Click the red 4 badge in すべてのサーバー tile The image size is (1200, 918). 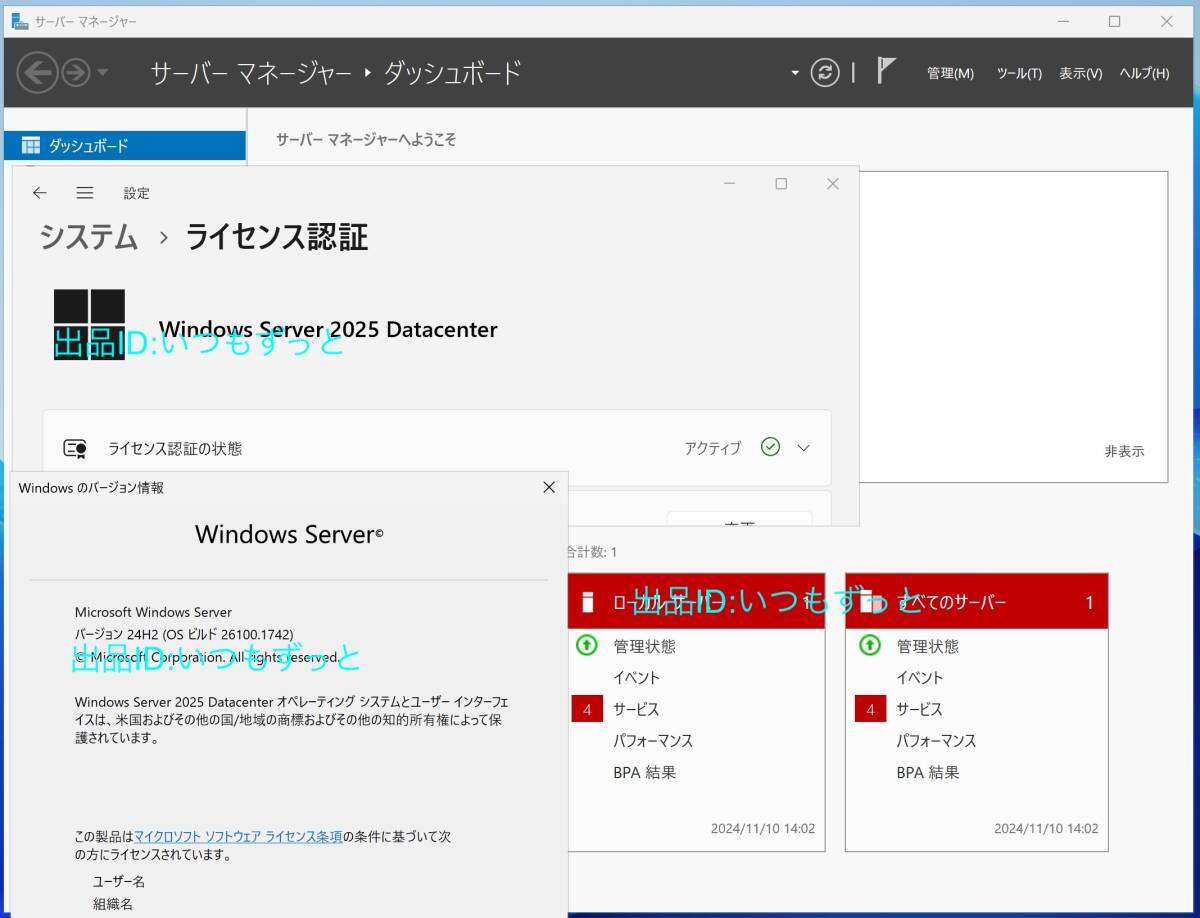[x=870, y=709]
